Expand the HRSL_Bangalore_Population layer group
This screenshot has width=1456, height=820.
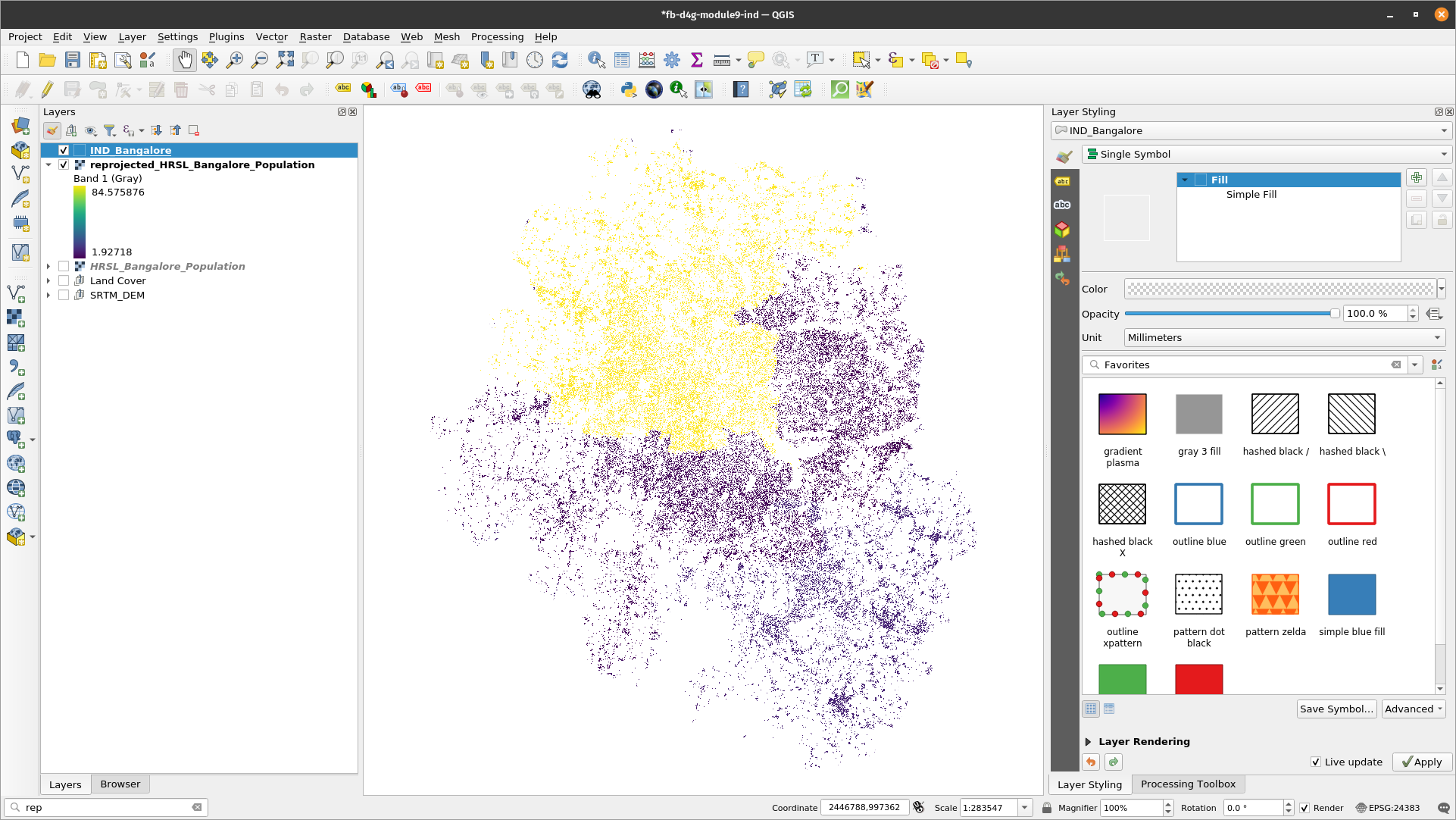(48, 266)
